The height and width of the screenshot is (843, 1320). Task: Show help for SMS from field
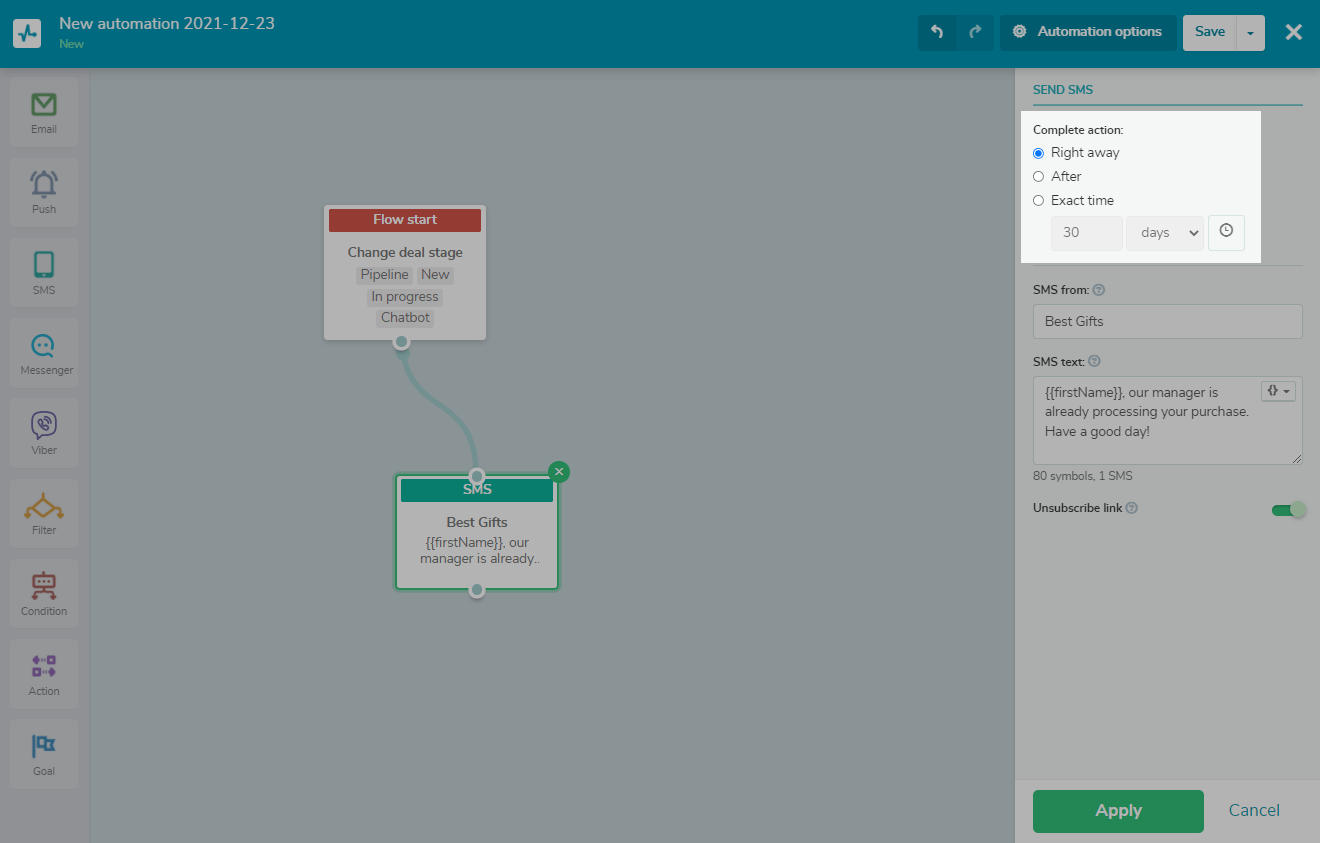click(1099, 290)
